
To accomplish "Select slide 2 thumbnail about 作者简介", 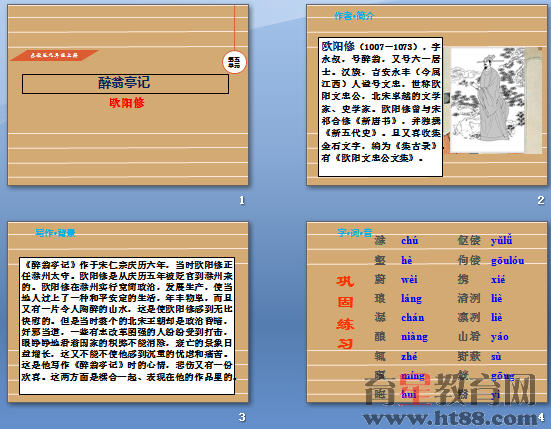I will click(427, 95).
